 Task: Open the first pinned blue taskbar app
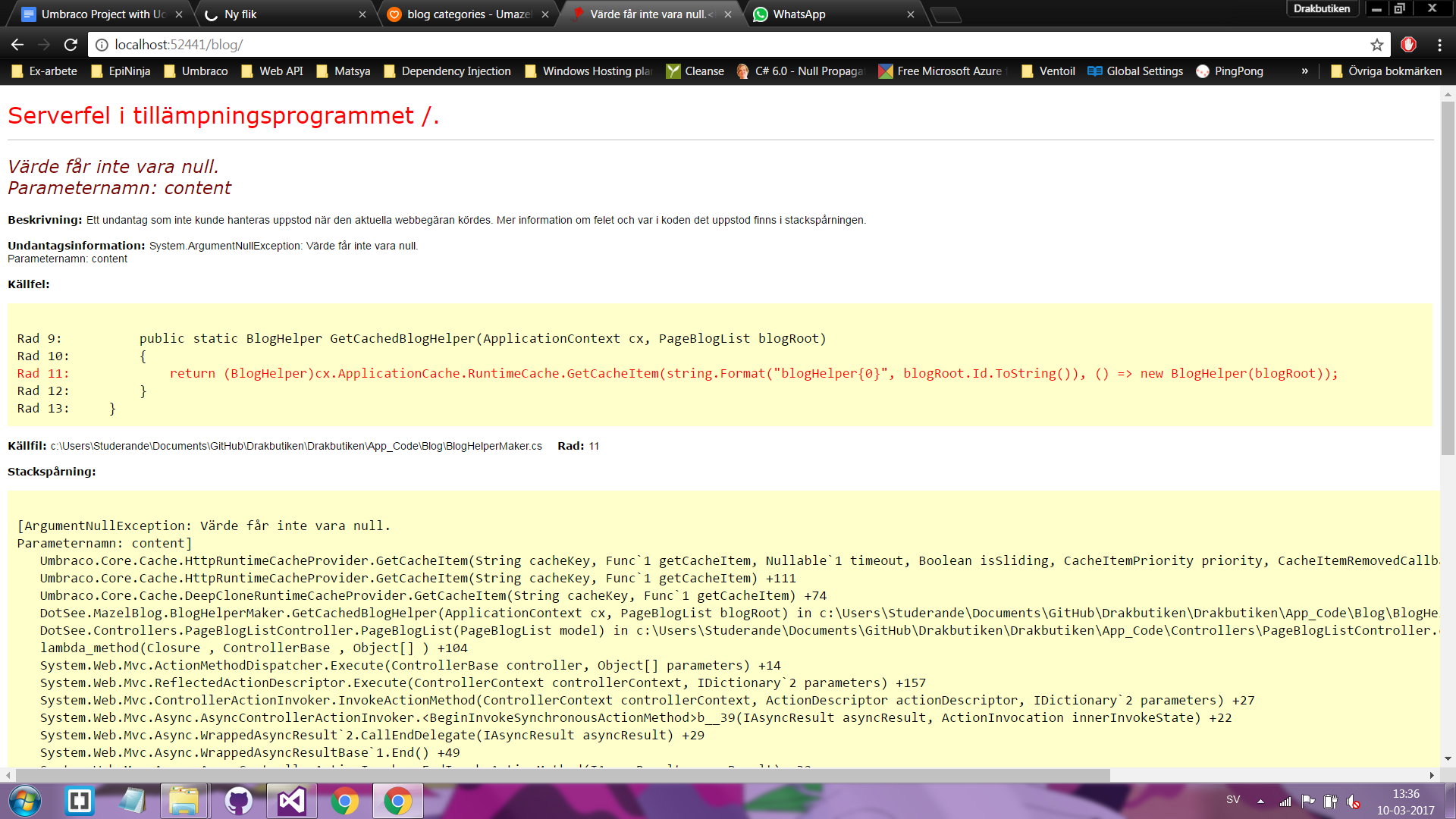click(80, 801)
